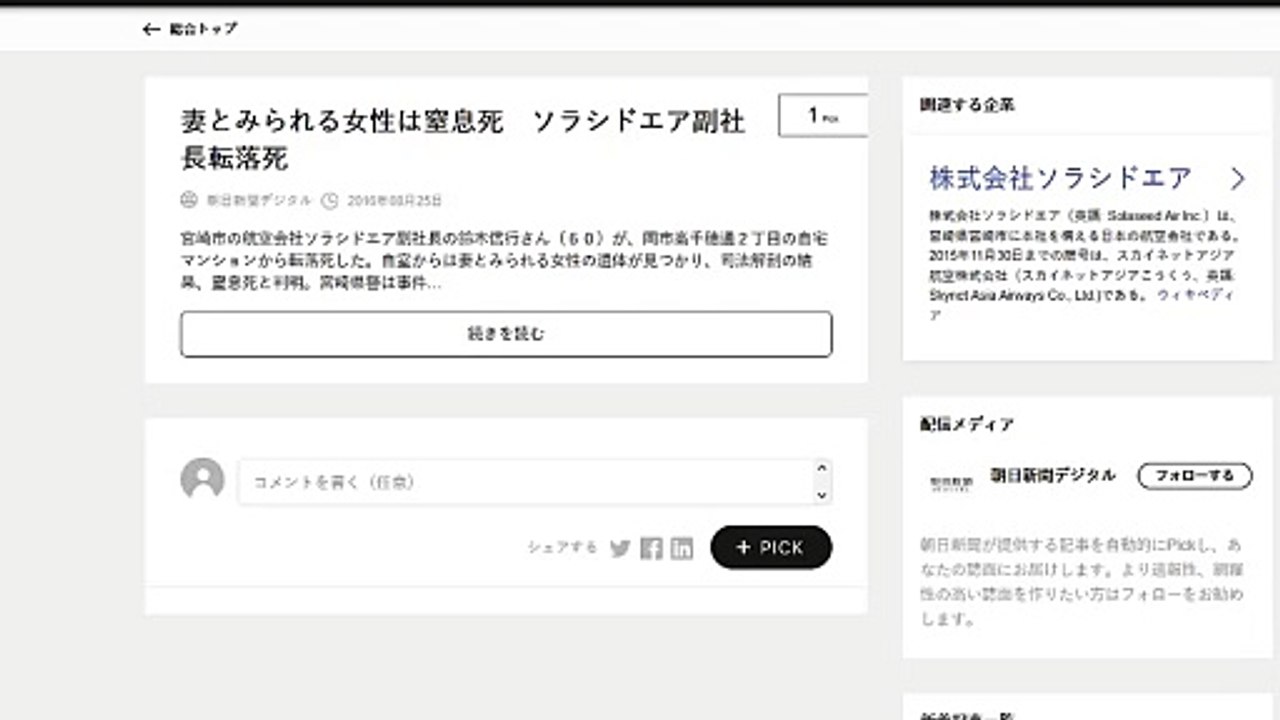Share the article on Twitter

pos(620,548)
